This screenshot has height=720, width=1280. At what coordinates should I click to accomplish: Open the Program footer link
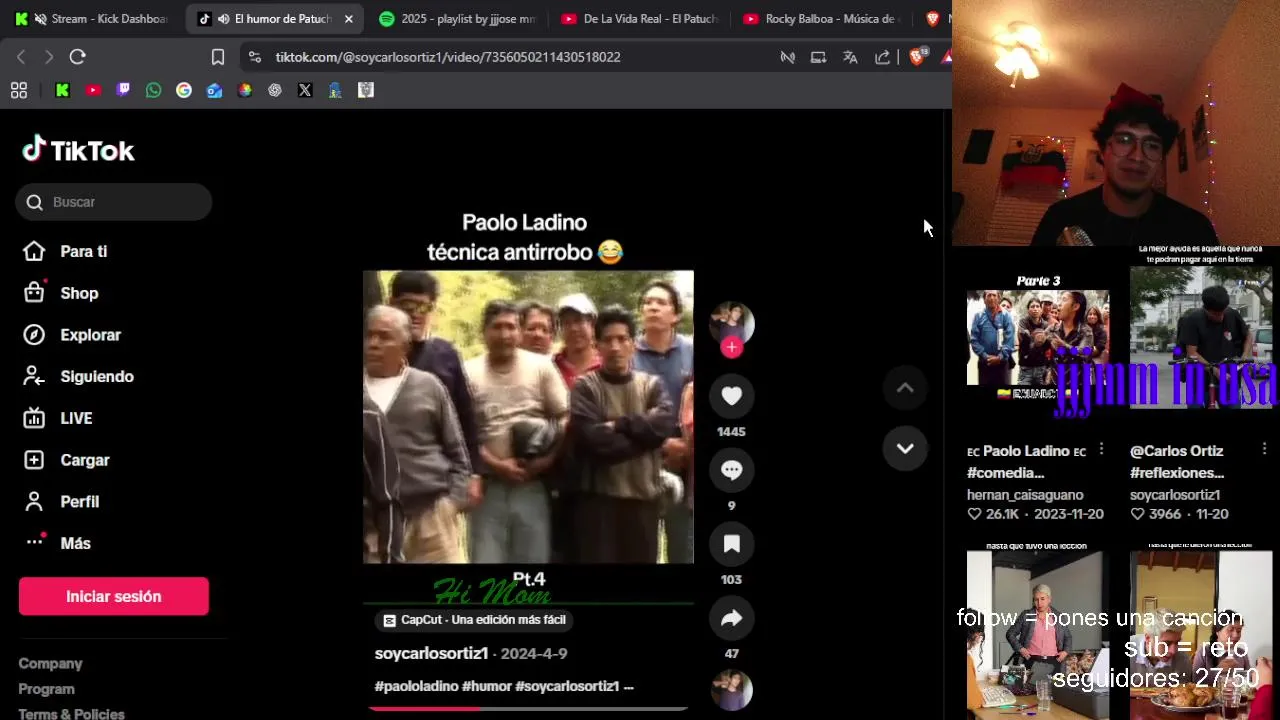pos(46,689)
